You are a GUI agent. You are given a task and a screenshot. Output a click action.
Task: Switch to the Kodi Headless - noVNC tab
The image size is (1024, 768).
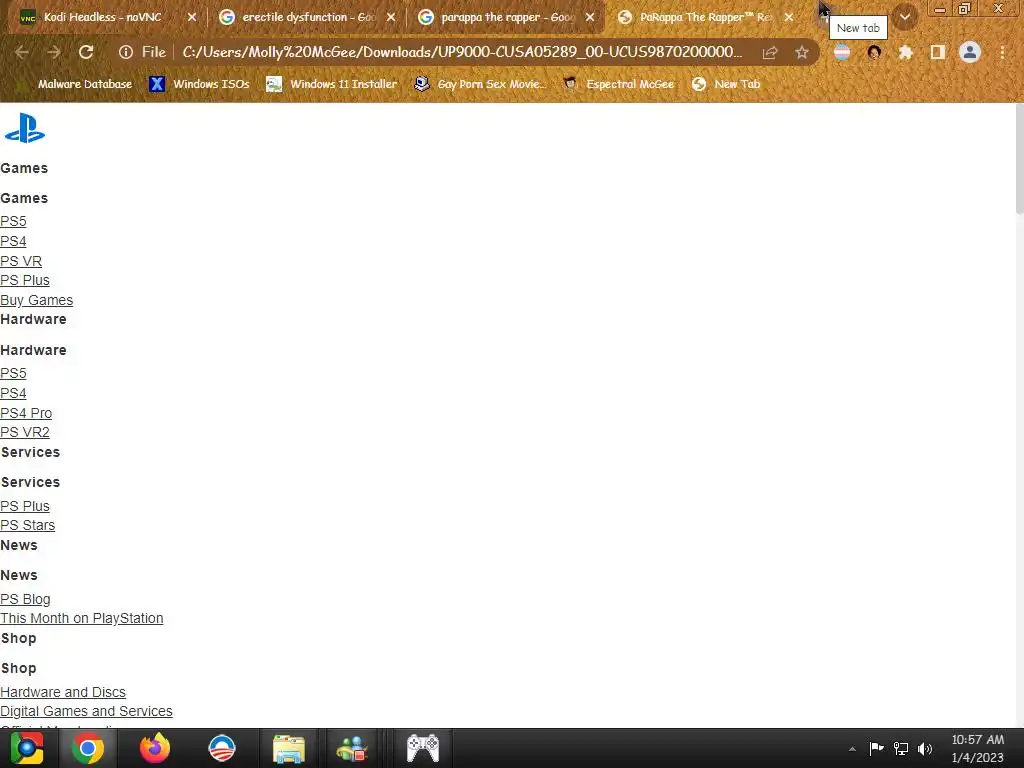[x=103, y=17]
